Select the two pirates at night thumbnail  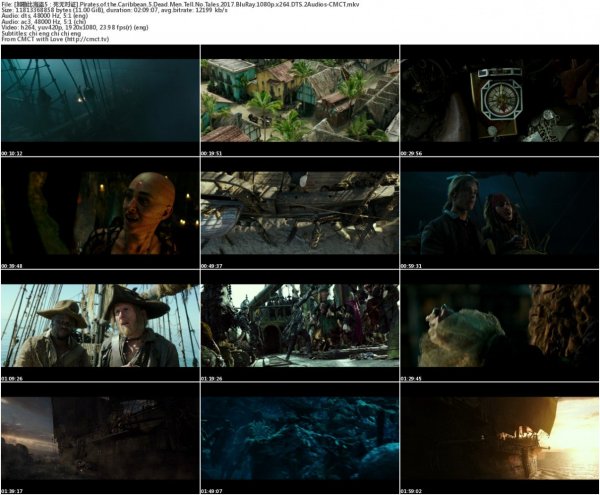(499, 215)
